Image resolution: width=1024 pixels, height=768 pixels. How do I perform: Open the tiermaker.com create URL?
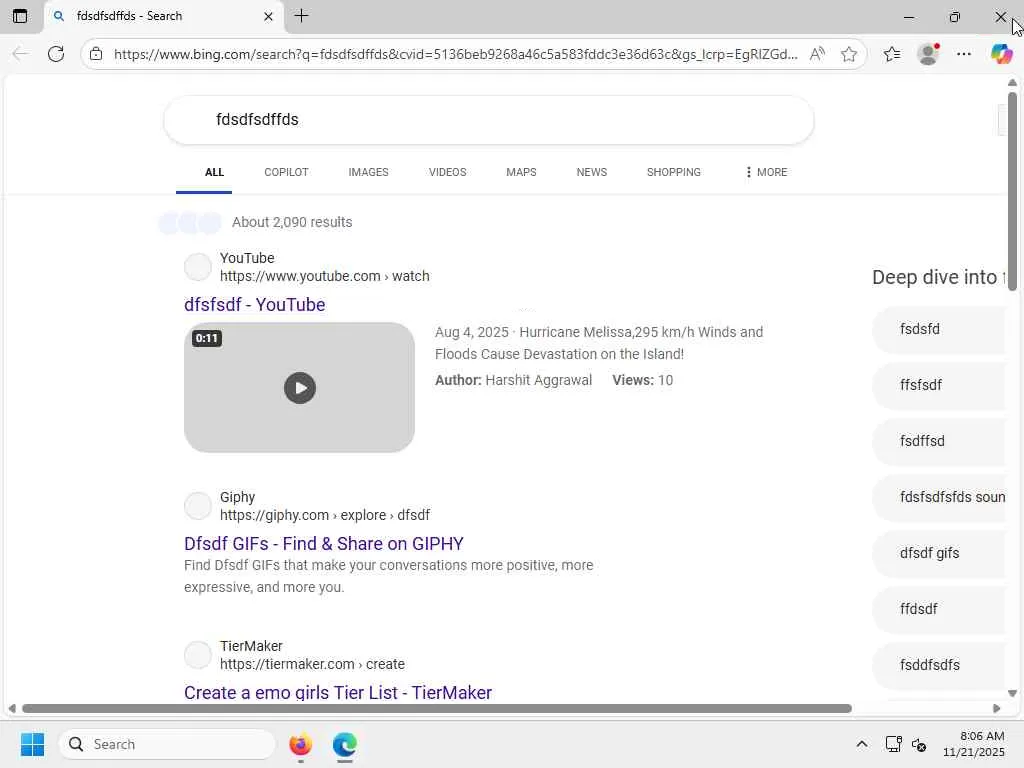[312, 664]
